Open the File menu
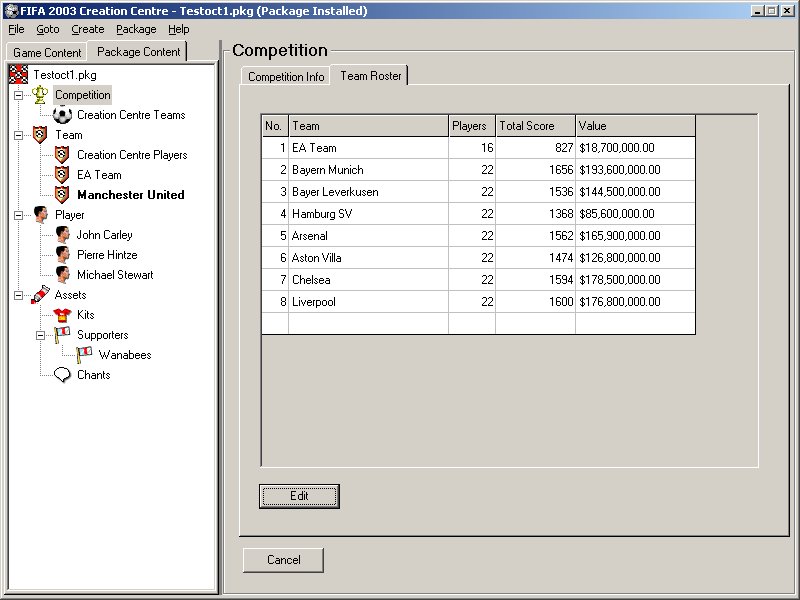 click(16, 29)
